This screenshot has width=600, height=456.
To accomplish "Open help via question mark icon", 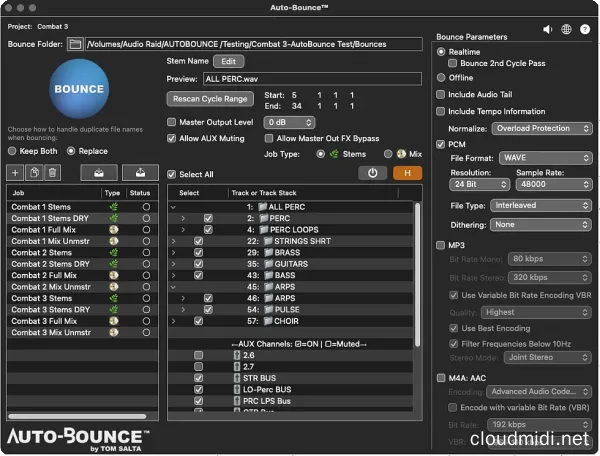I will (x=585, y=29).
